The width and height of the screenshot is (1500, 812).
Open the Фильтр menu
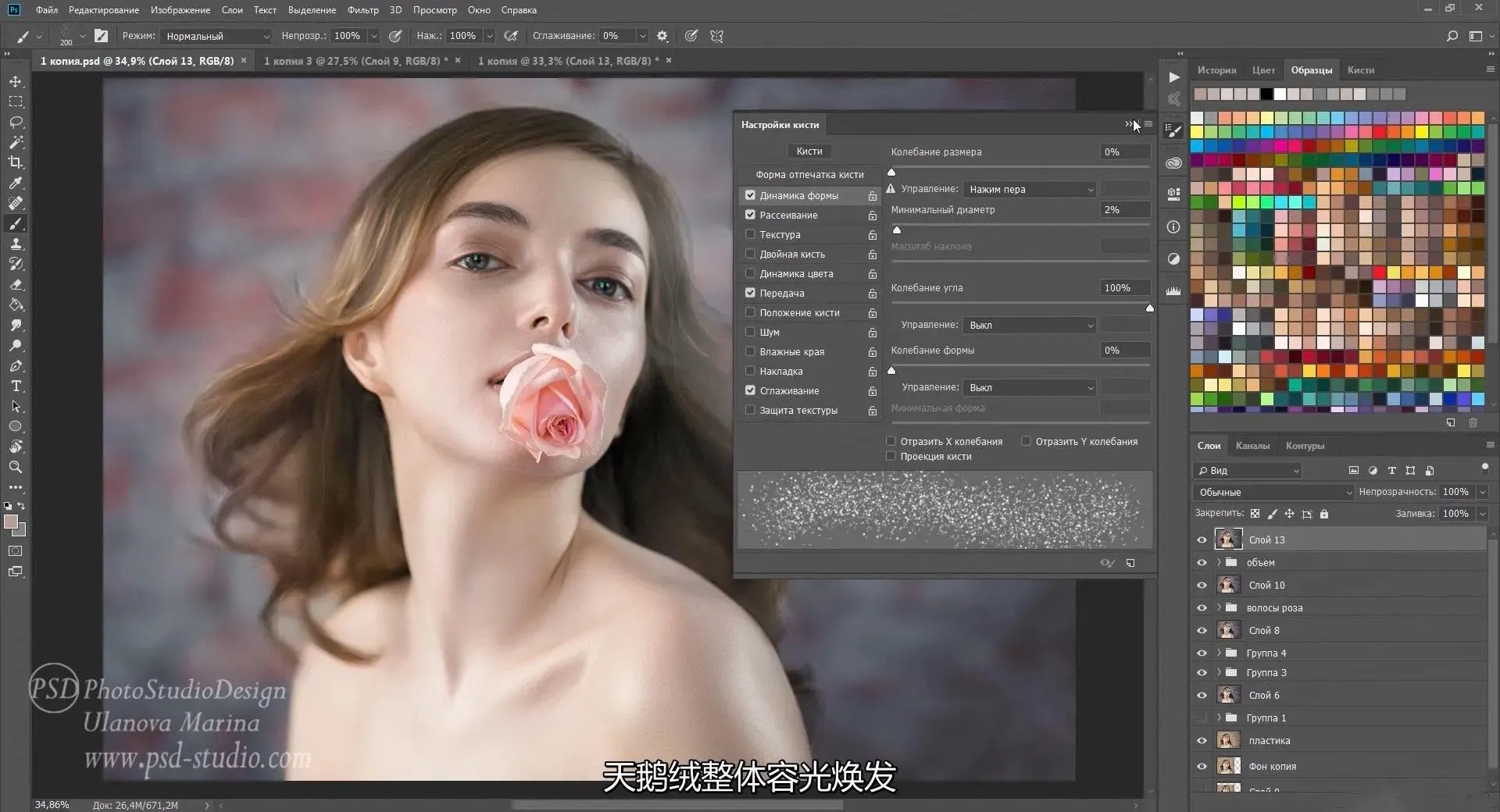click(x=362, y=10)
